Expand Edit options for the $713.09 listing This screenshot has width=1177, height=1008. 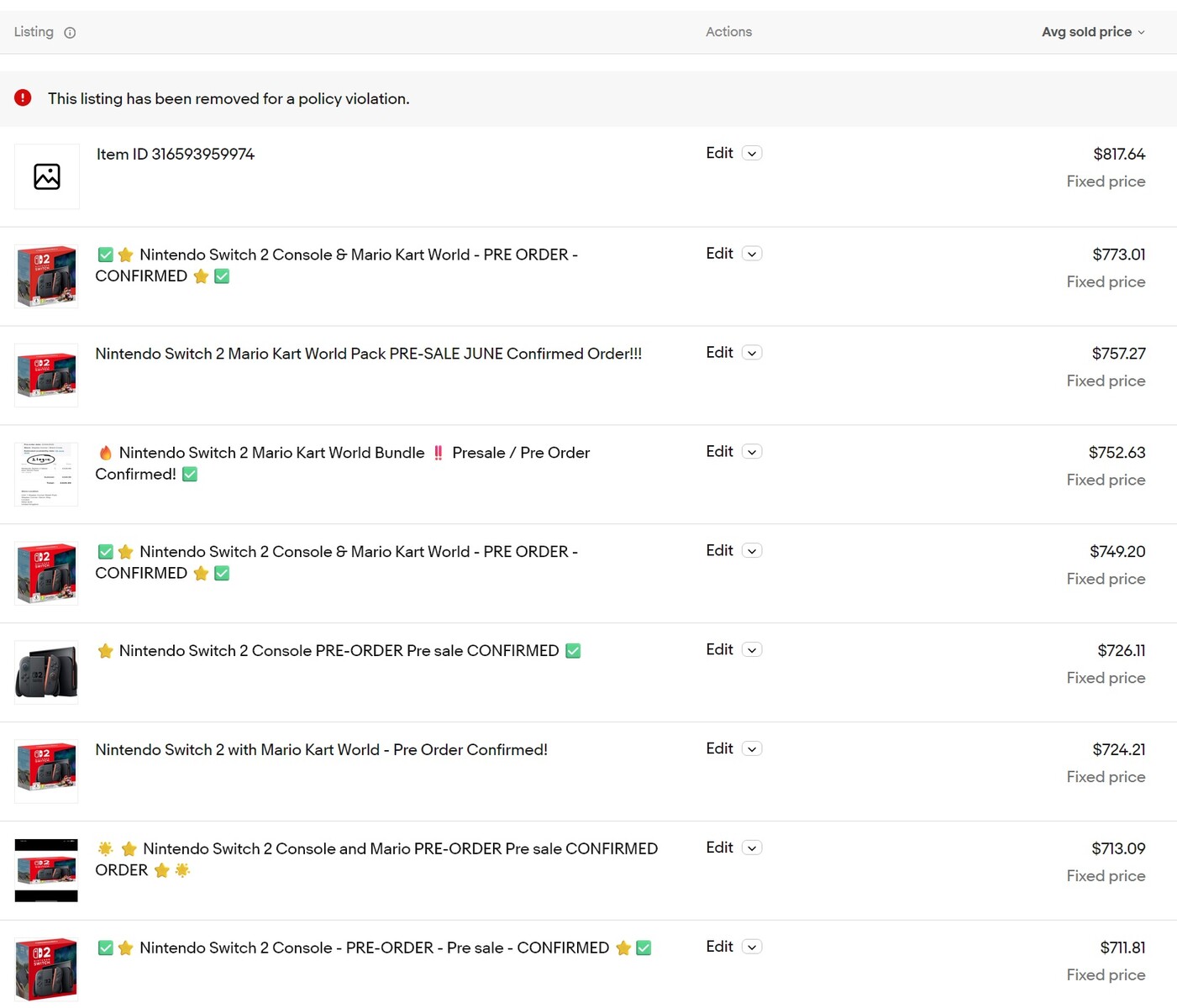coord(752,848)
